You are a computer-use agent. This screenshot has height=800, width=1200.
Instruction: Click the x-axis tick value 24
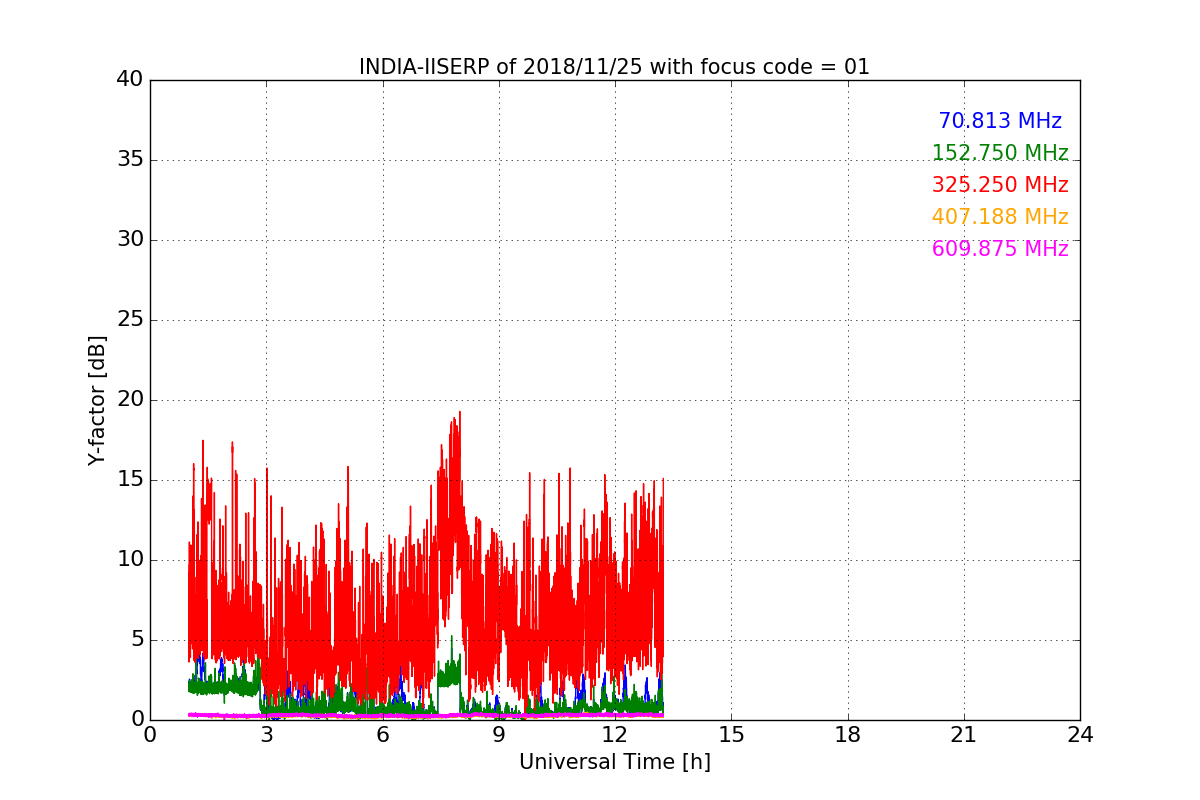coord(1080,735)
